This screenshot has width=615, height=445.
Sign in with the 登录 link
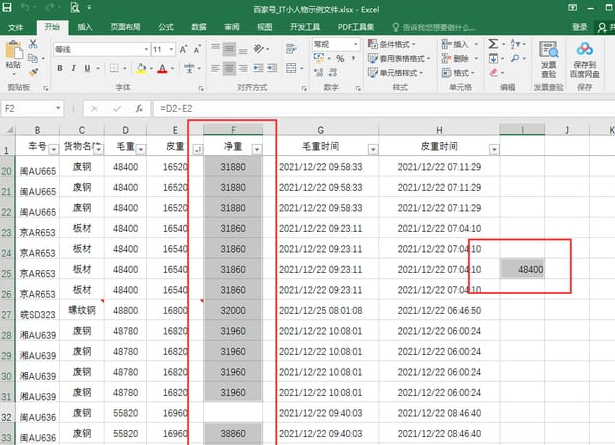point(579,27)
